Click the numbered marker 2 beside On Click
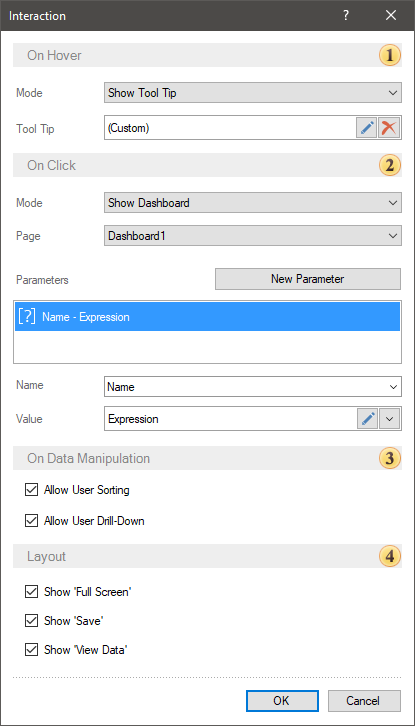 click(390, 165)
